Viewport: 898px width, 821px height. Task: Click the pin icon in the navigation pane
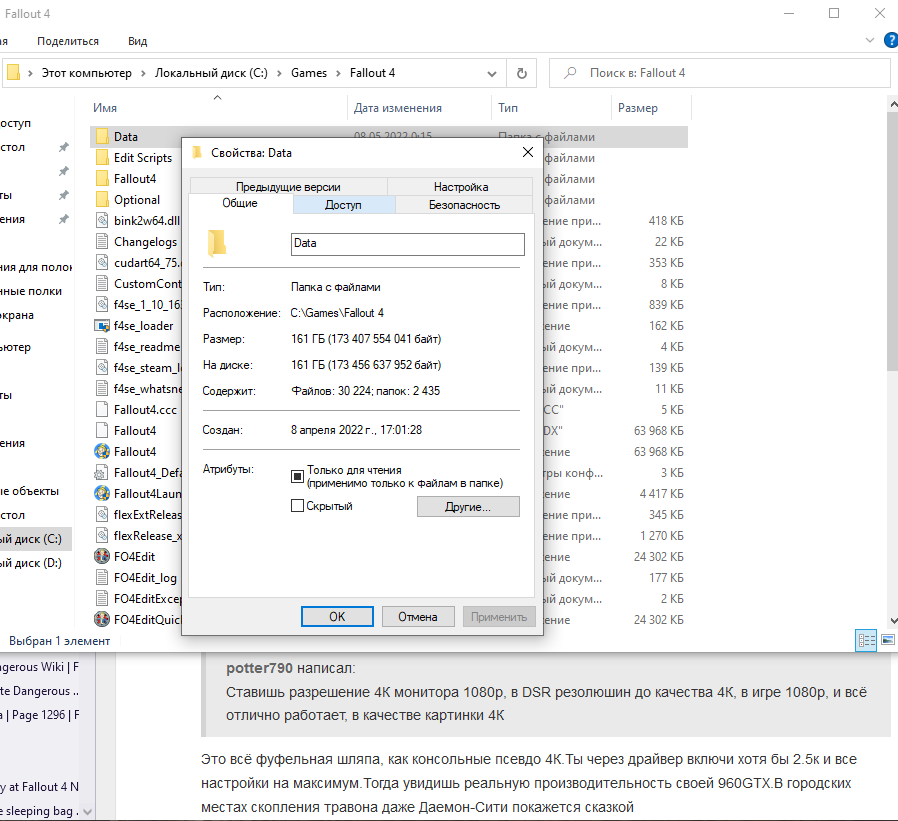point(64,147)
